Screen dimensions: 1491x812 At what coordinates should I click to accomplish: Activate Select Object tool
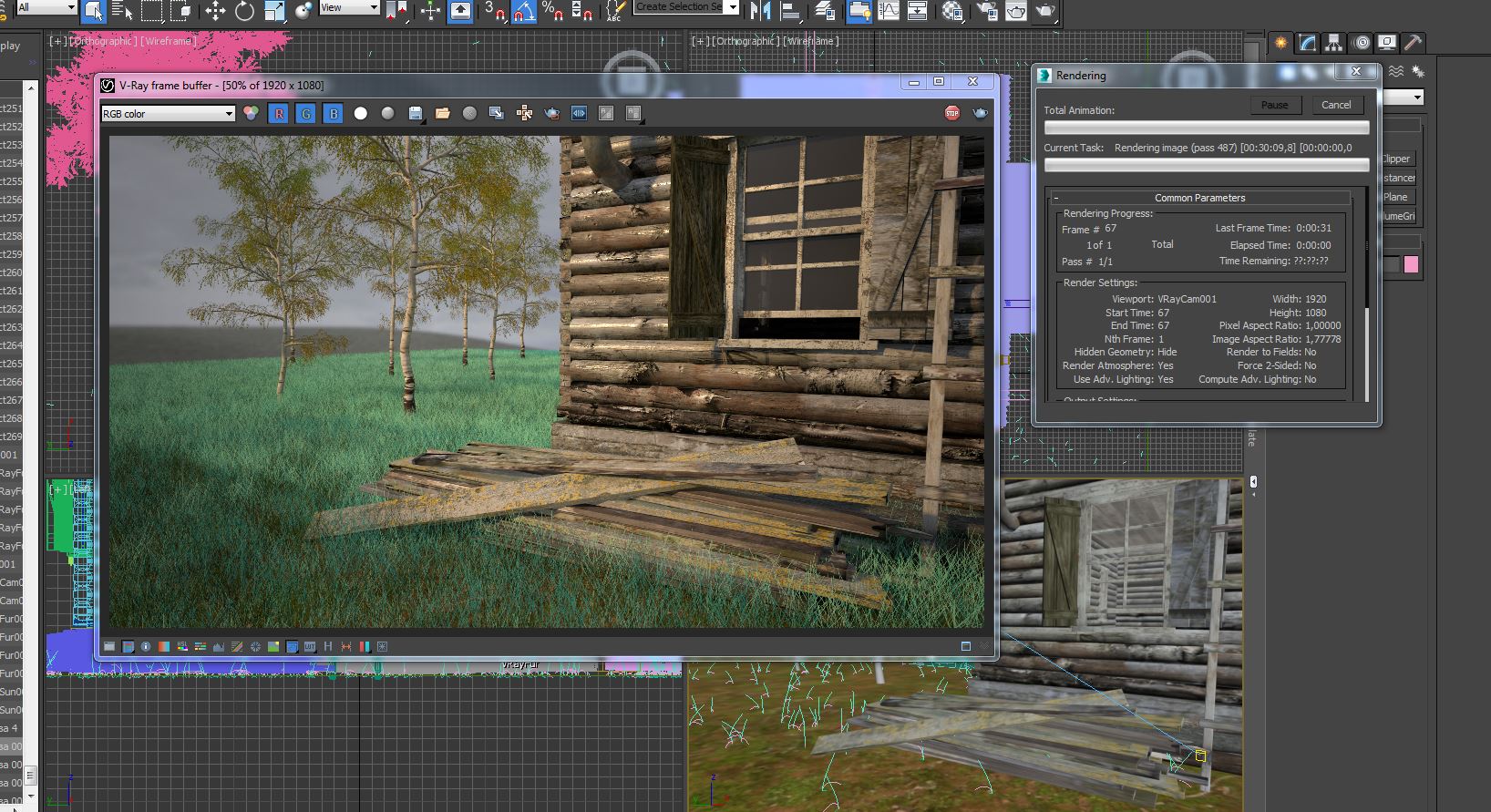[93, 10]
